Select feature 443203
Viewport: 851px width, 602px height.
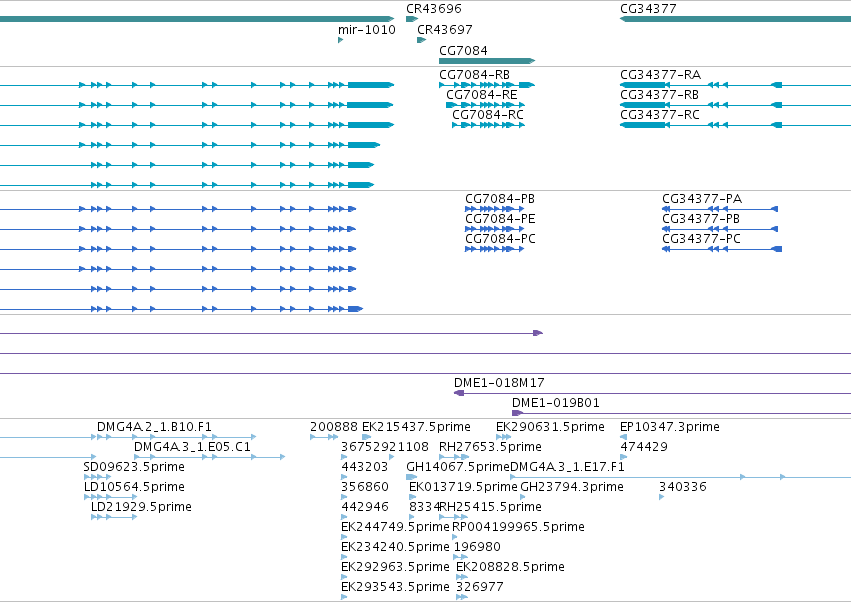click(x=365, y=467)
